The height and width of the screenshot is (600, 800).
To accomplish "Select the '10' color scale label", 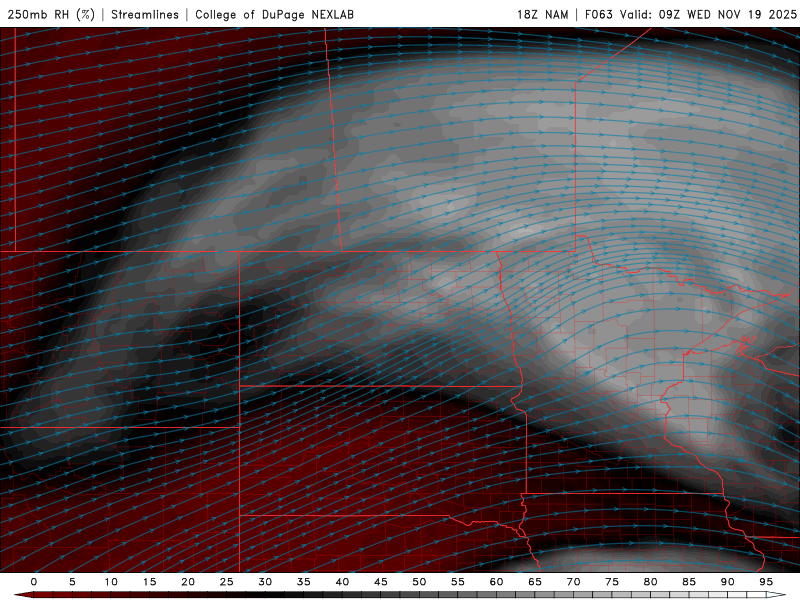I will 111,582.
